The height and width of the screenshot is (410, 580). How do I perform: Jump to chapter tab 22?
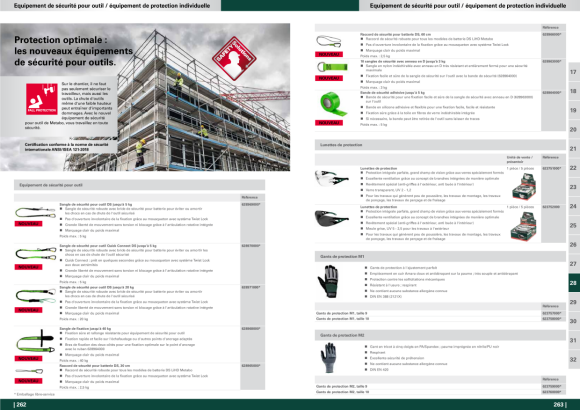574,168
